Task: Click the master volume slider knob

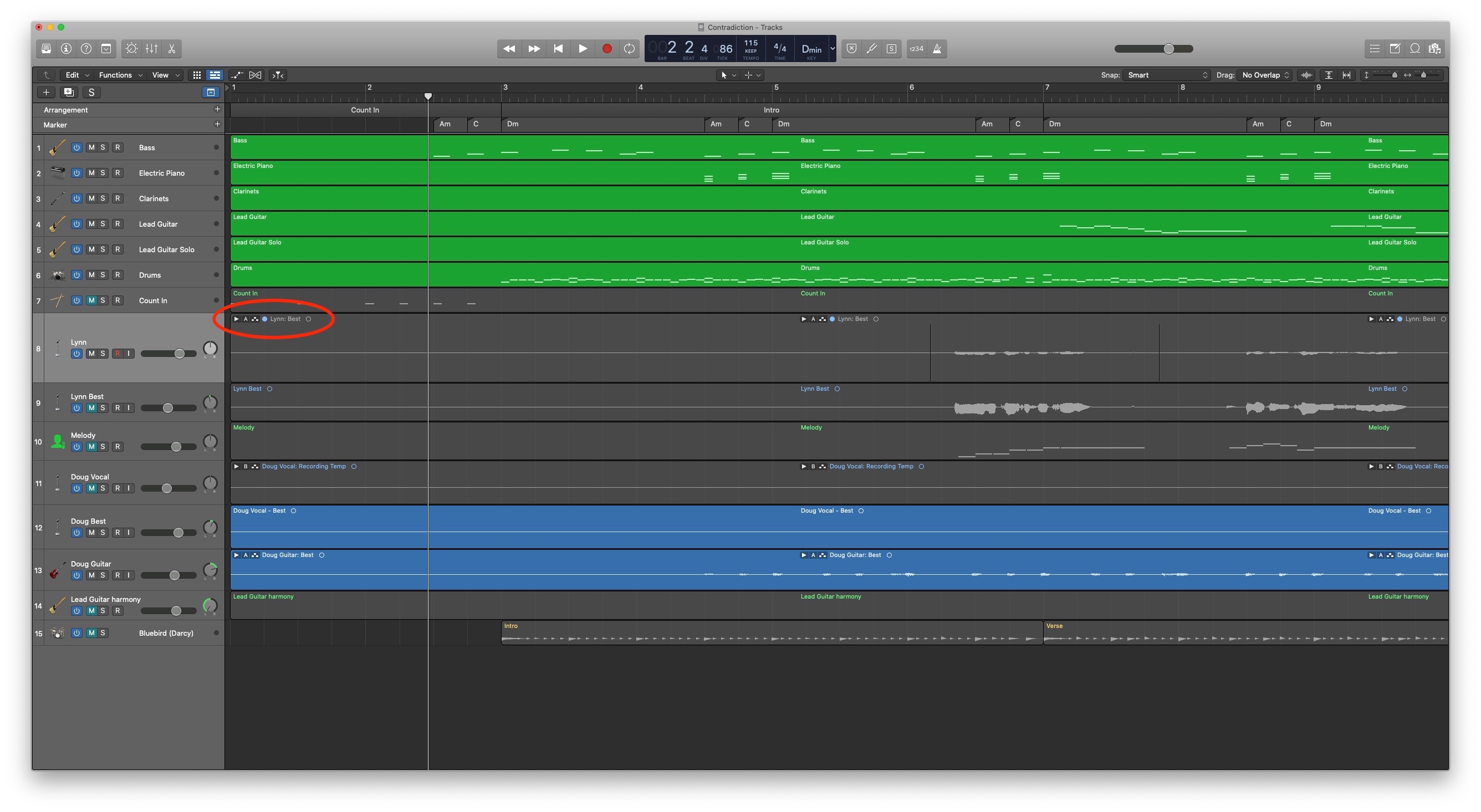Action: [1169, 49]
